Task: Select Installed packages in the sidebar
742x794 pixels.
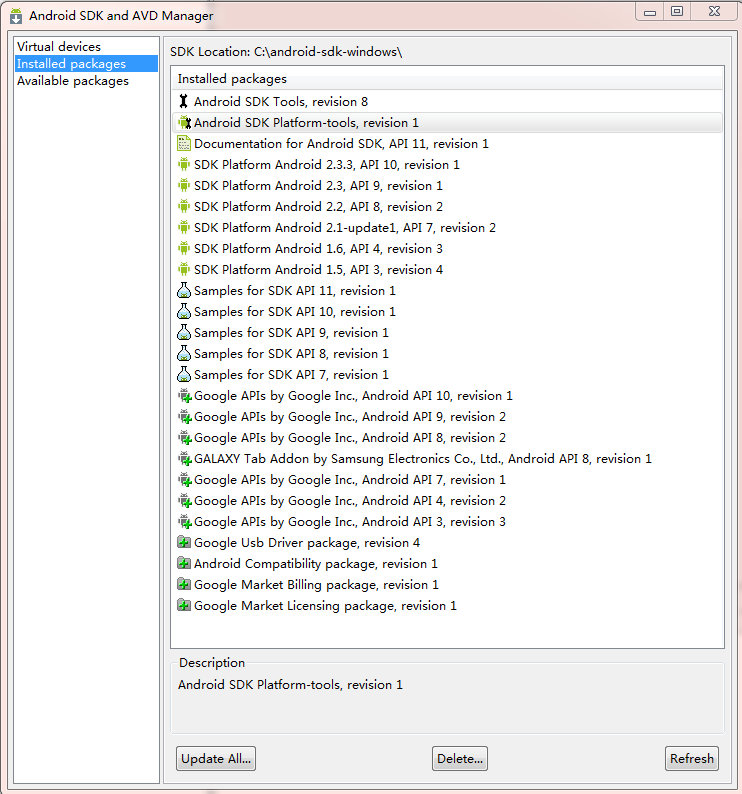Action: coord(86,64)
